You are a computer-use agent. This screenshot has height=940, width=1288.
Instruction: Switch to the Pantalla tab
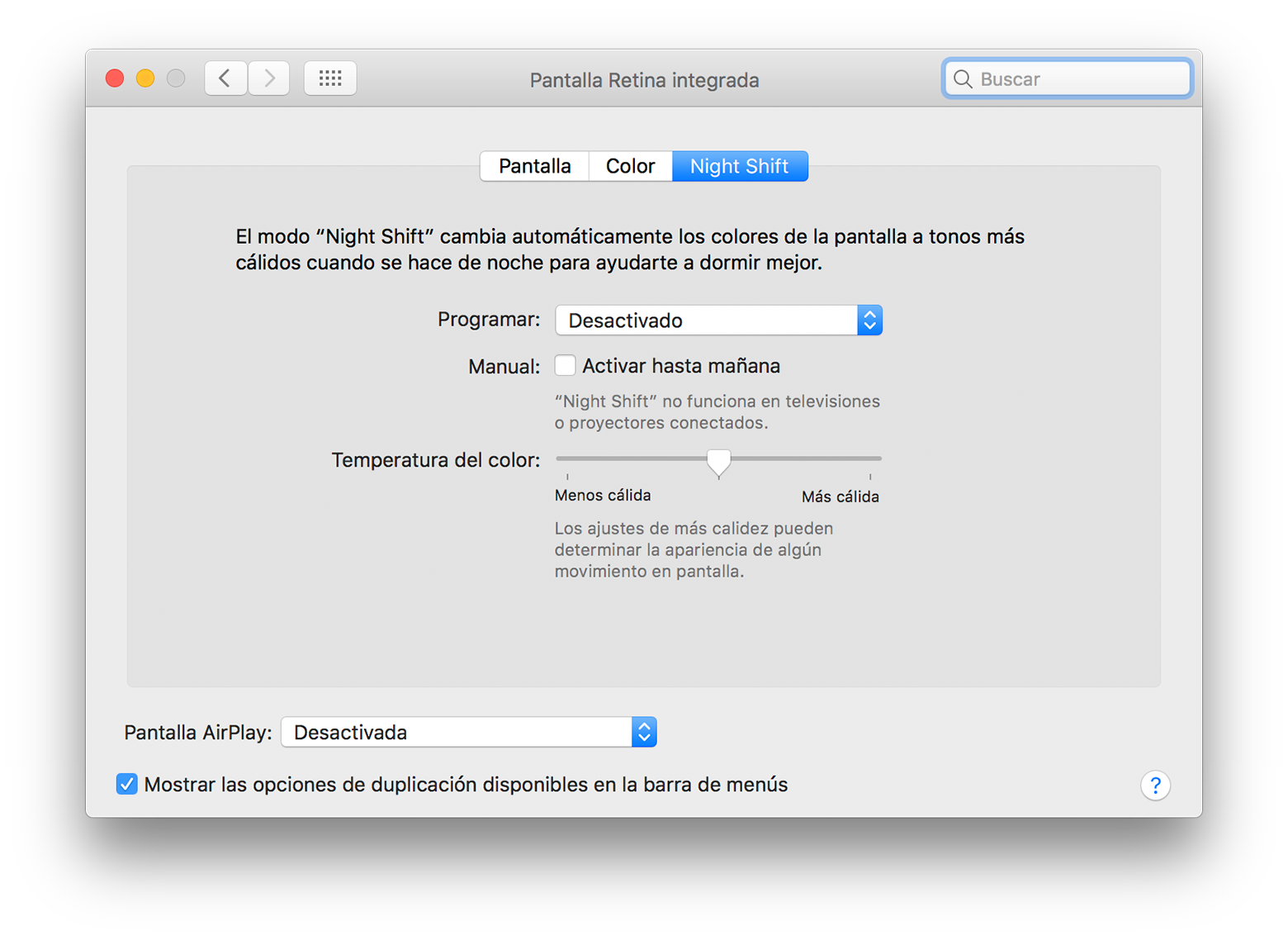(535, 166)
